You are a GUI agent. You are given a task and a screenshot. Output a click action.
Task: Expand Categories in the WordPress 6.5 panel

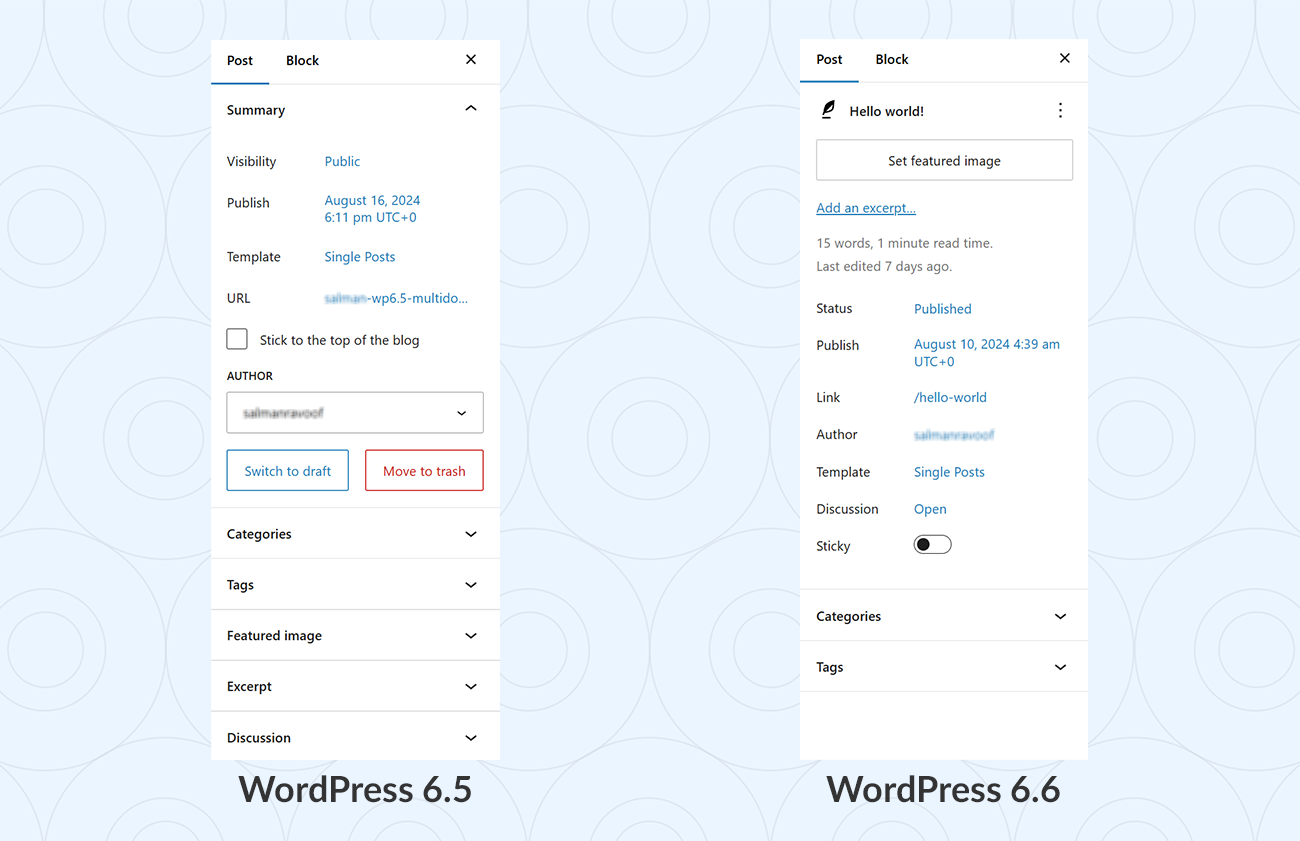(x=355, y=534)
